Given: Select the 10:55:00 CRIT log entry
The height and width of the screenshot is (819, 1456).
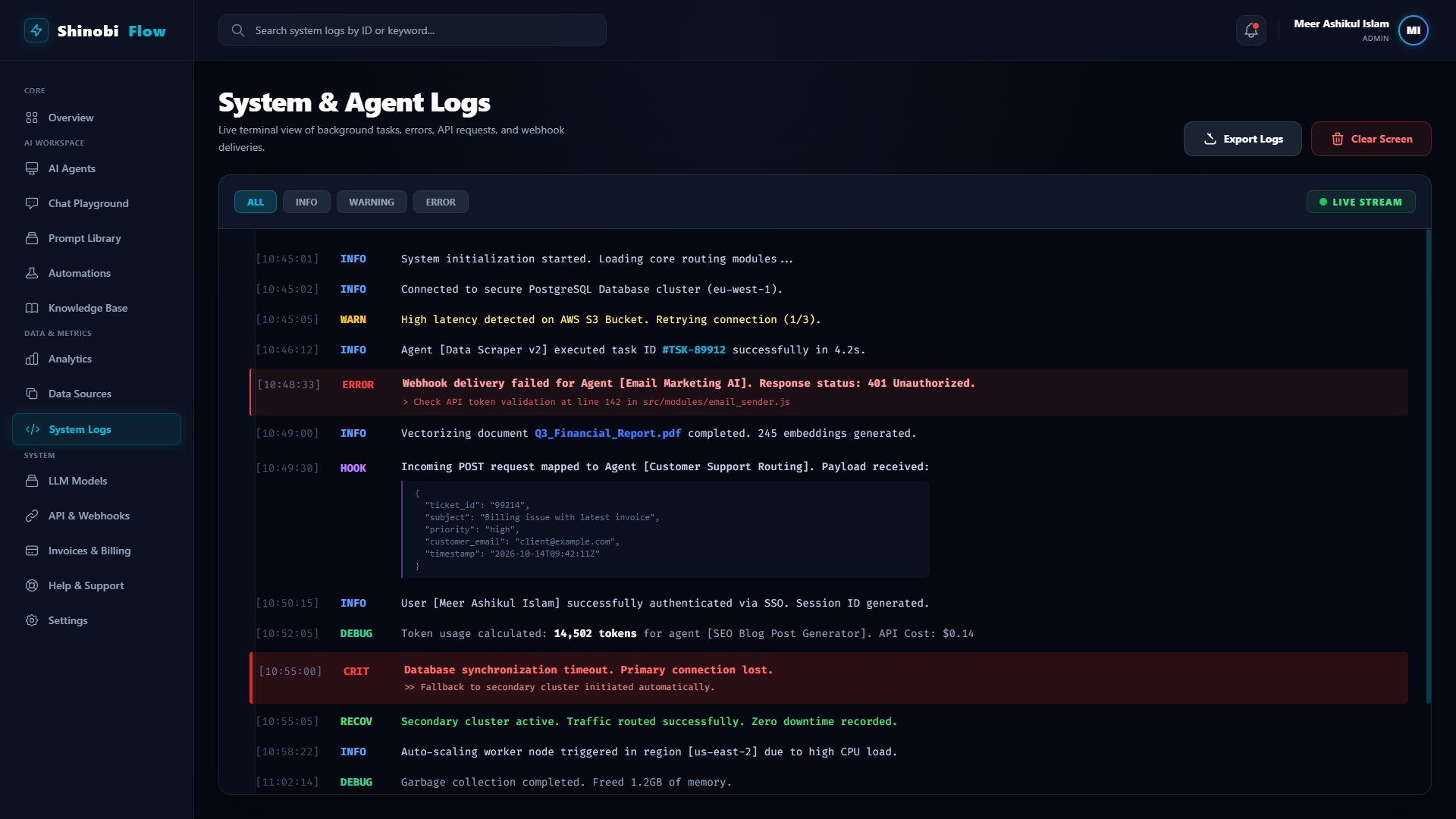Looking at the screenshot, I should (829, 678).
